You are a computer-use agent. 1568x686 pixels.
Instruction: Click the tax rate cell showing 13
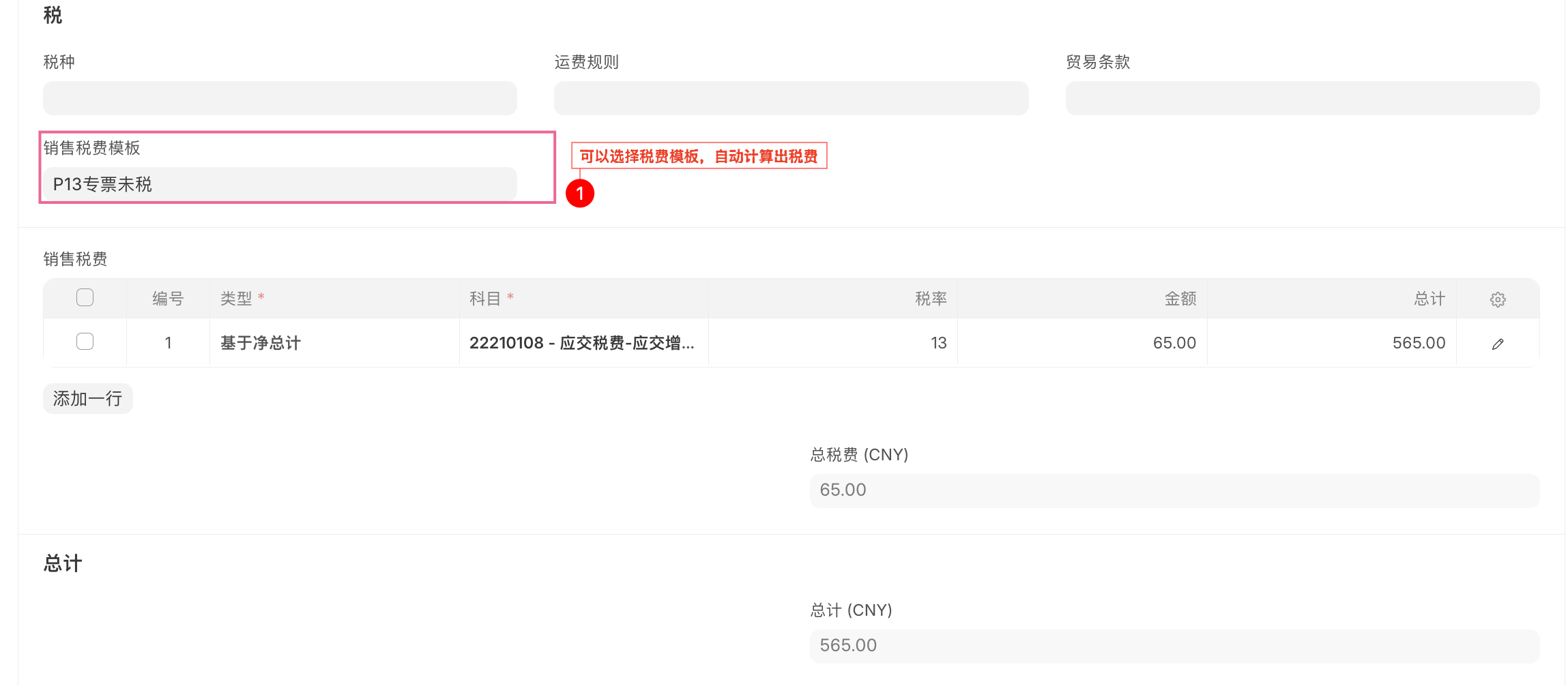832,343
